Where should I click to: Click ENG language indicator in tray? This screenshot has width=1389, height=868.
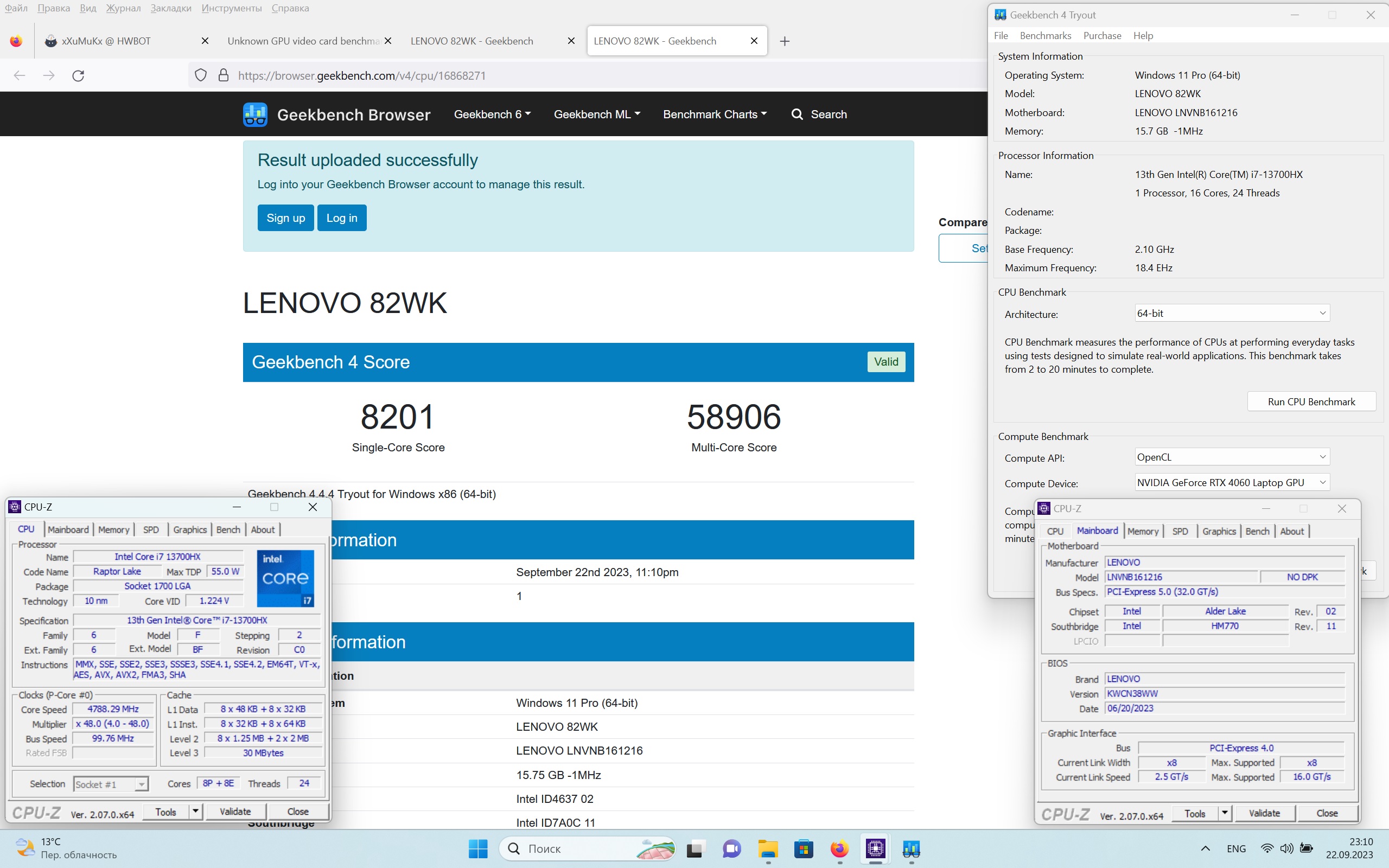1236,848
